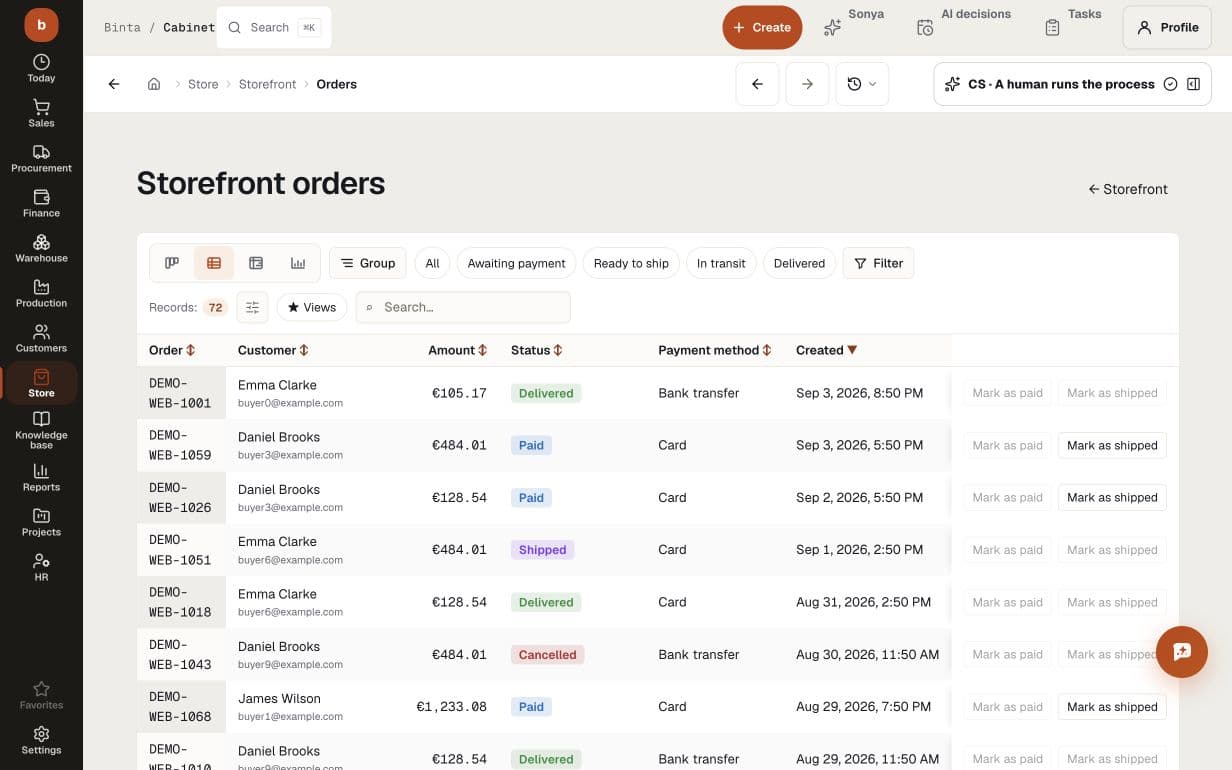Go to Procurement in sidebar

(41, 158)
